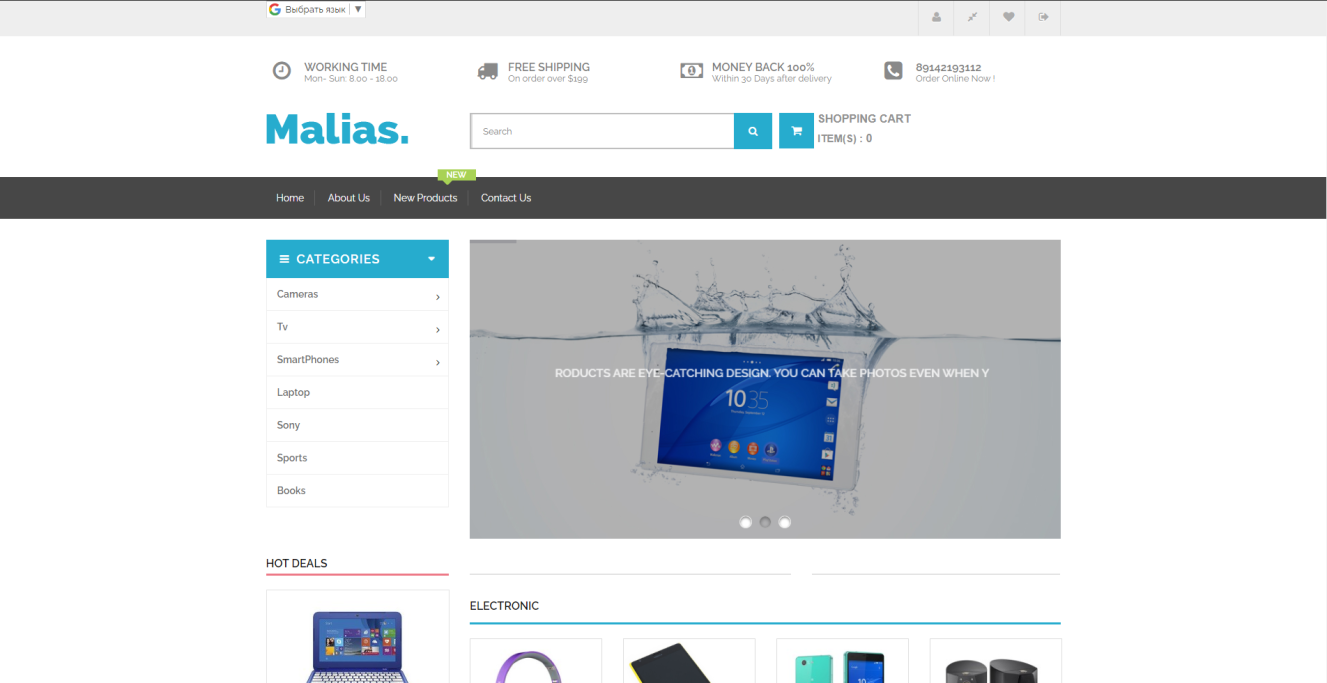Click 'Mon- Sun: 8.00 - 18.00' text
The height and width of the screenshot is (683, 1327).
[x=351, y=79]
